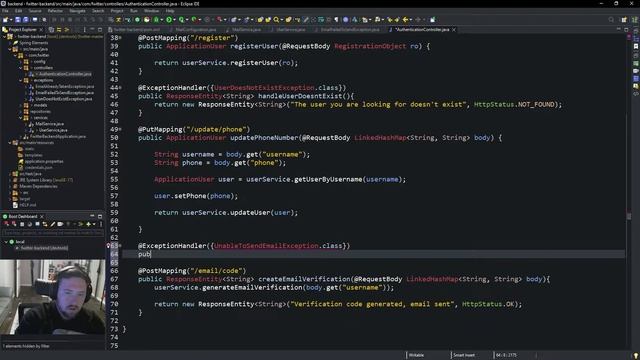The height and width of the screenshot is (360, 640).
Task: Maximize the Project Explorer panel
Action: 100,30
